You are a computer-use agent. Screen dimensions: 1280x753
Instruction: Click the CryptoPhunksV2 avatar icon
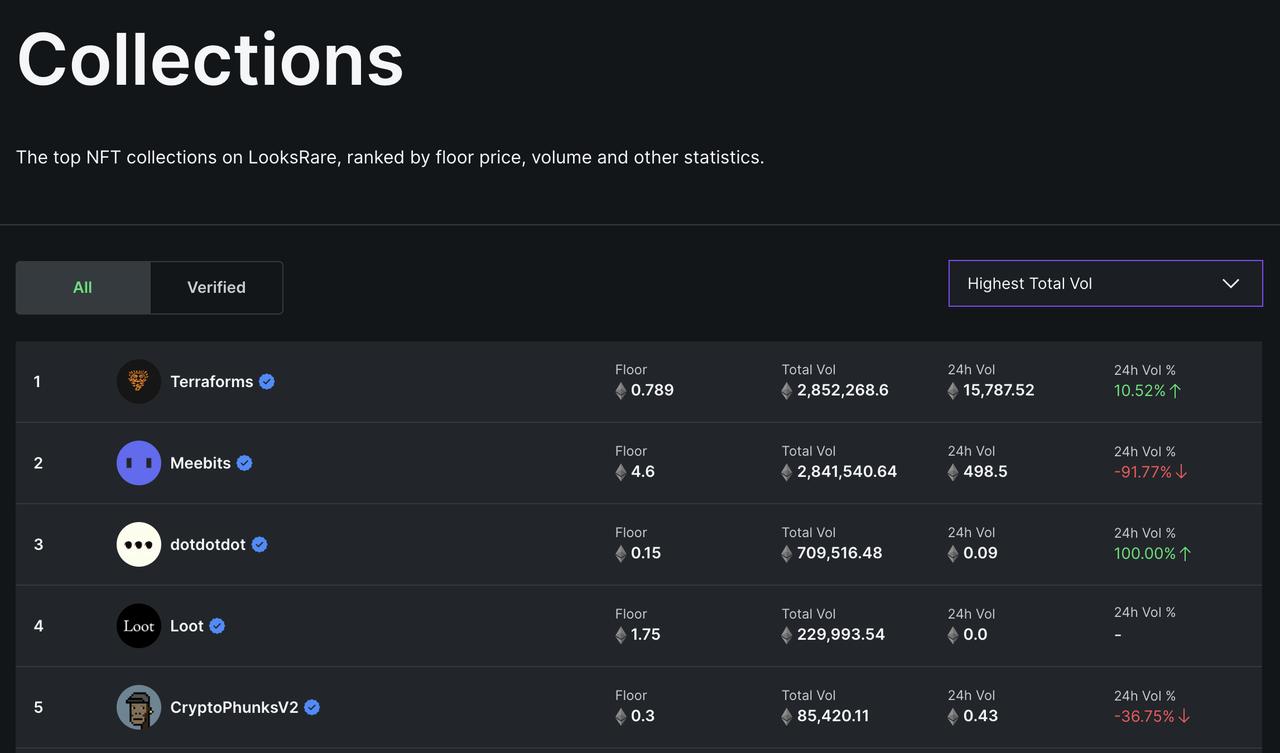click(138, 707)
